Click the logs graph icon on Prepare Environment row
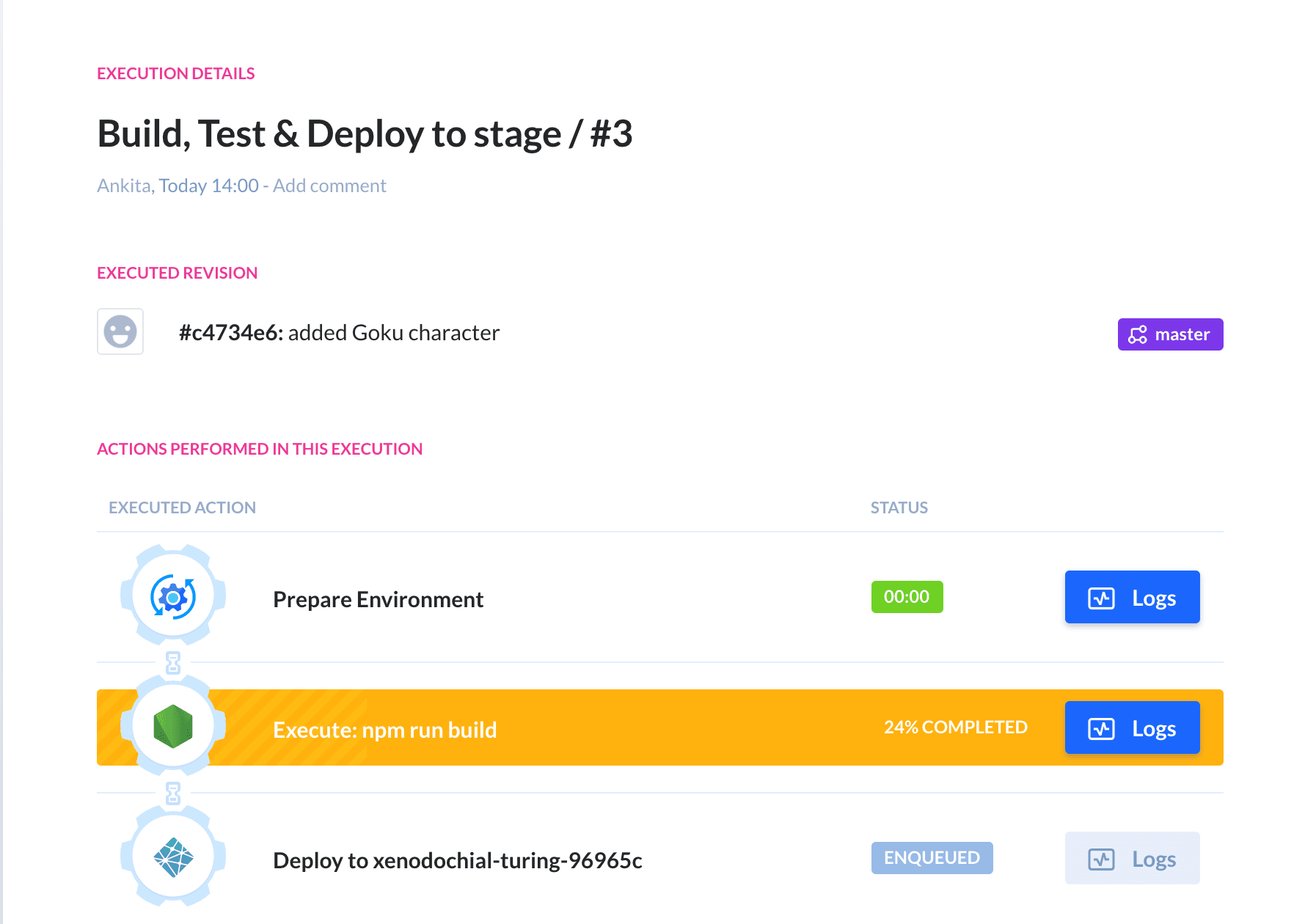 (1101, 597)
